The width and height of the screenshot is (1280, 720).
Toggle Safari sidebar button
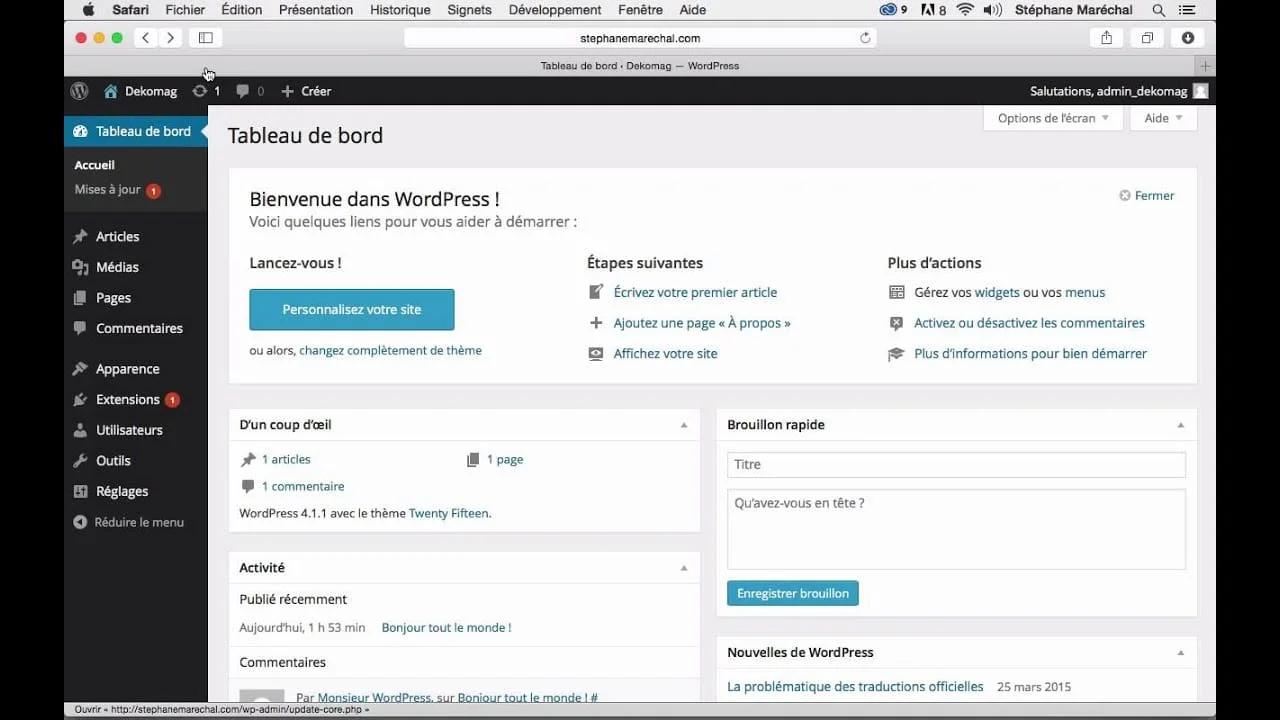coord(206,38)
